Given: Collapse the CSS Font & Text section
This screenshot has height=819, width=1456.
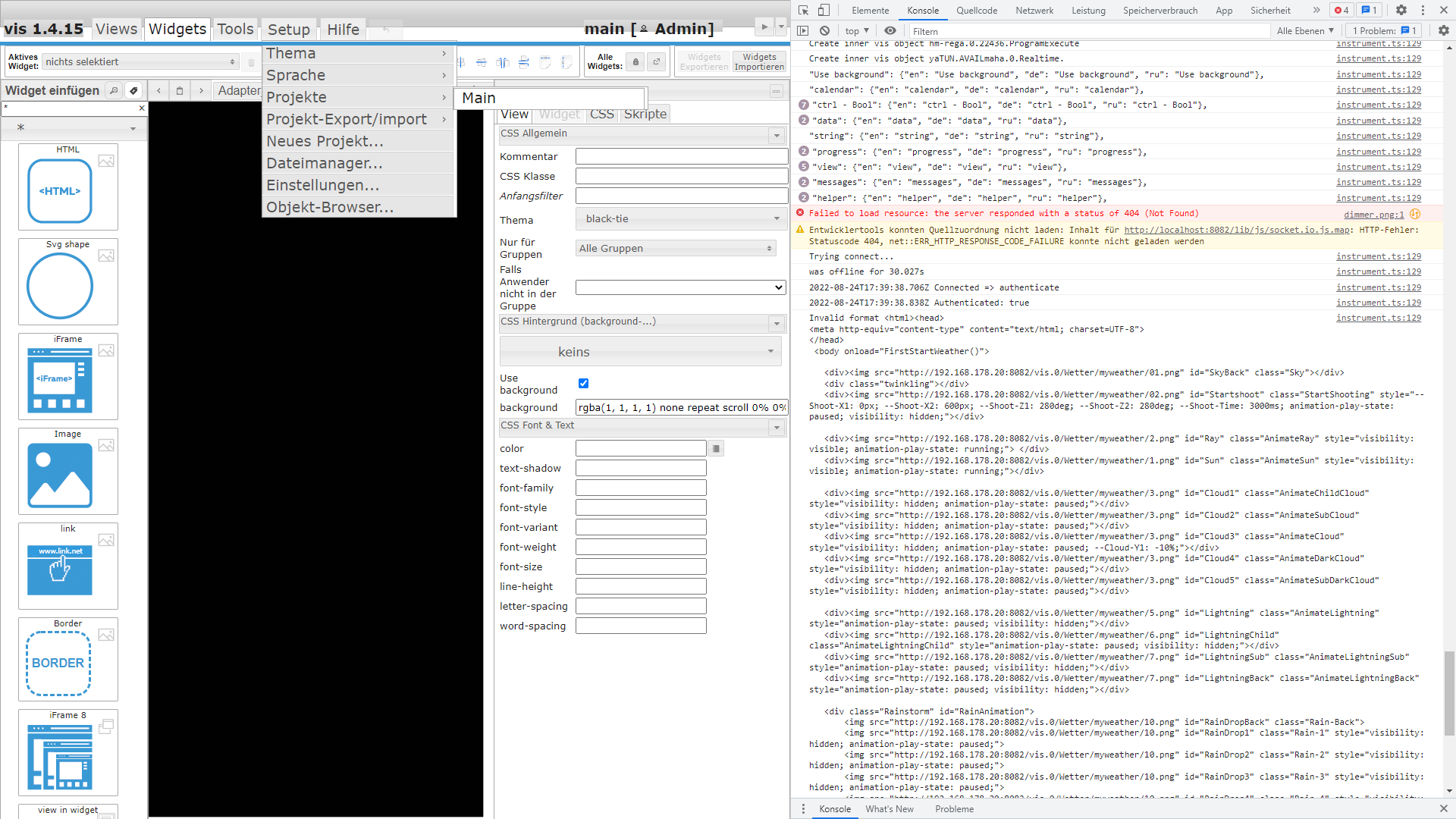Looking at the screenshot, I should click(x=777, y=428).
